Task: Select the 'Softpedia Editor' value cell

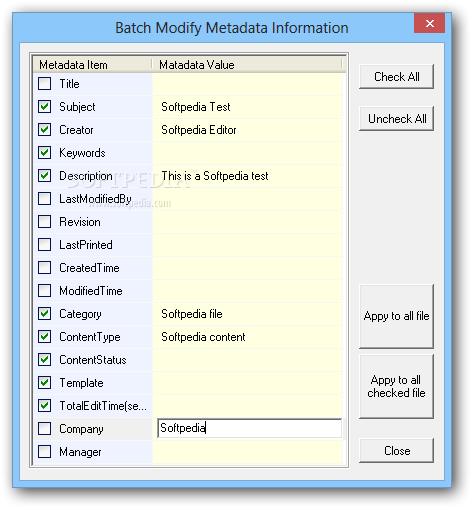Action: pyautogui.click(x=247, y=130)
